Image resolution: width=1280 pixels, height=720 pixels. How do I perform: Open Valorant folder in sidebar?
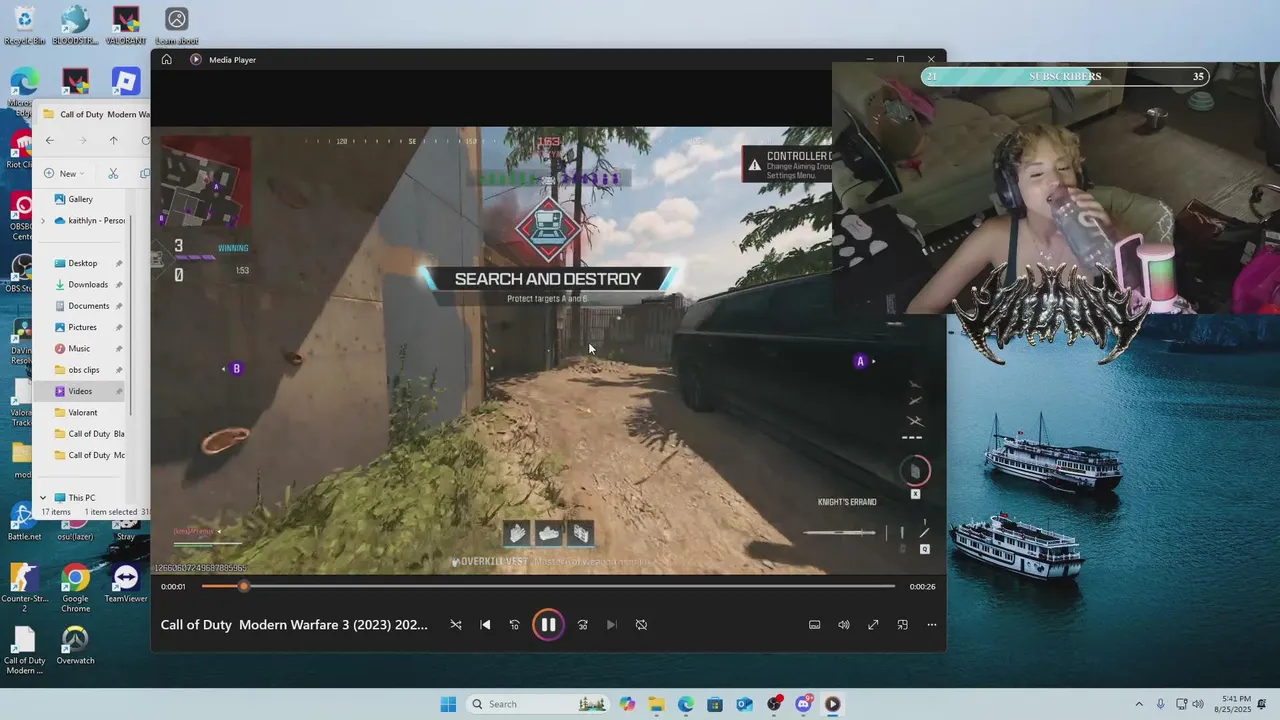[x=82, y=412]
